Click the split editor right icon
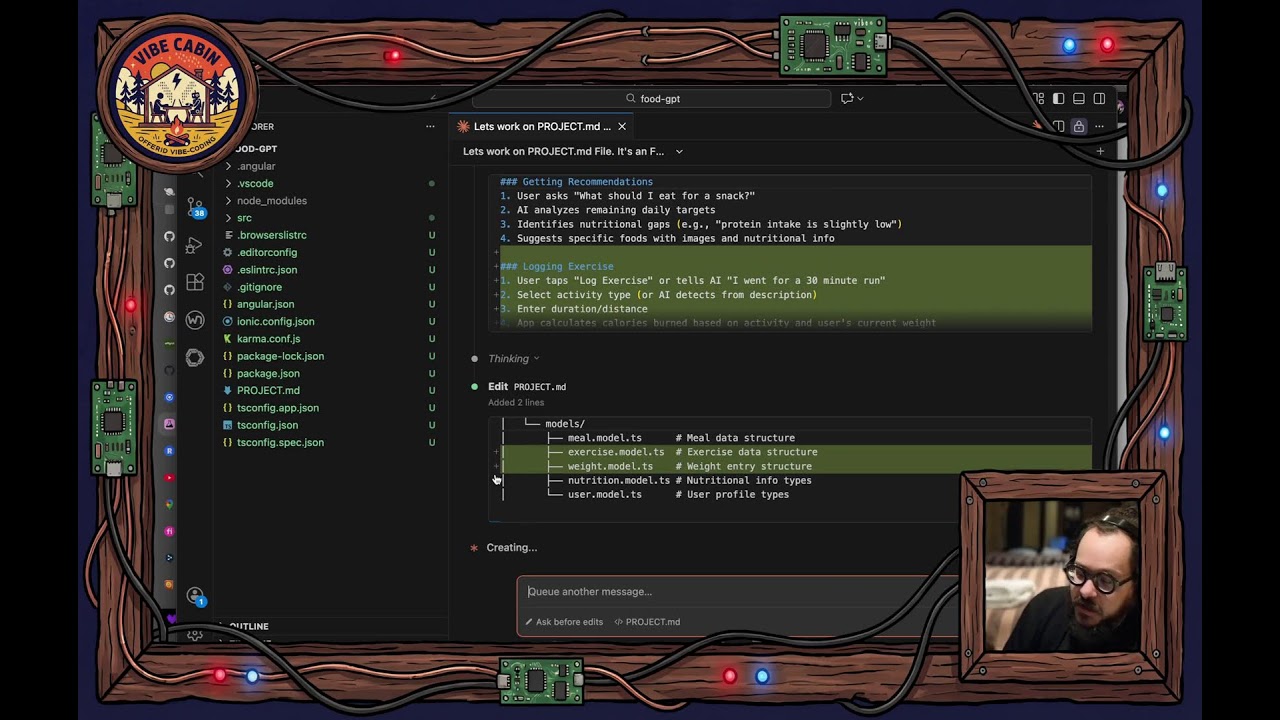This screenshot has height=720, width=1280. tap(1058, 126)
